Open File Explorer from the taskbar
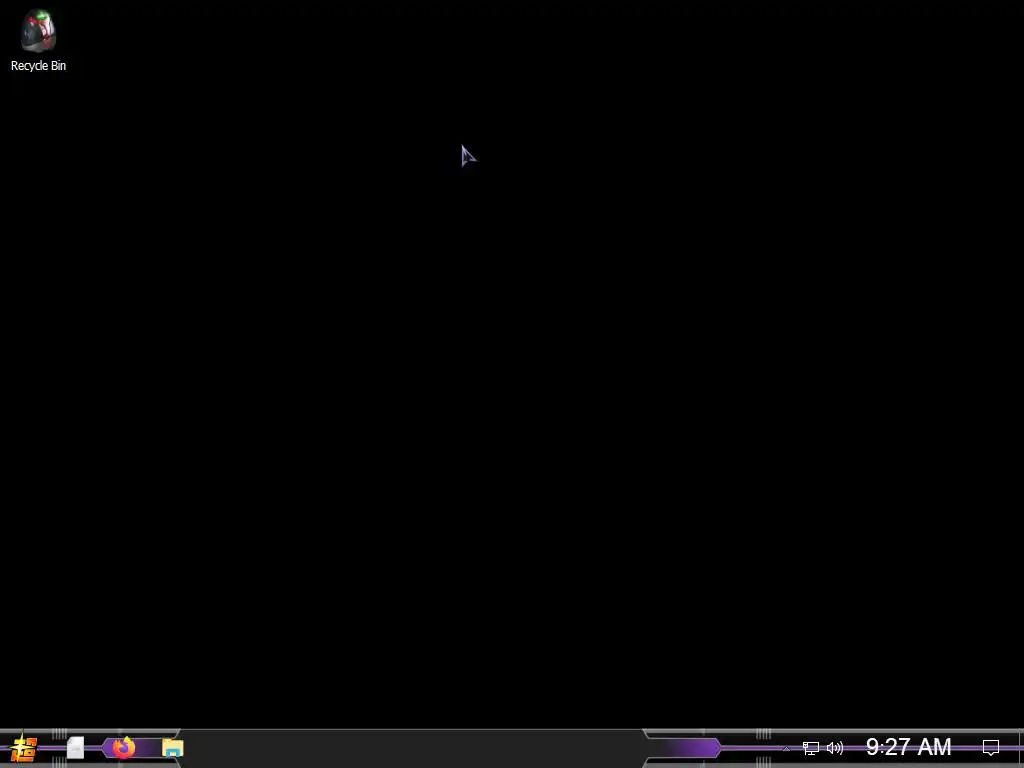This screenshot has height=768, width=1024. coord(172,748)
